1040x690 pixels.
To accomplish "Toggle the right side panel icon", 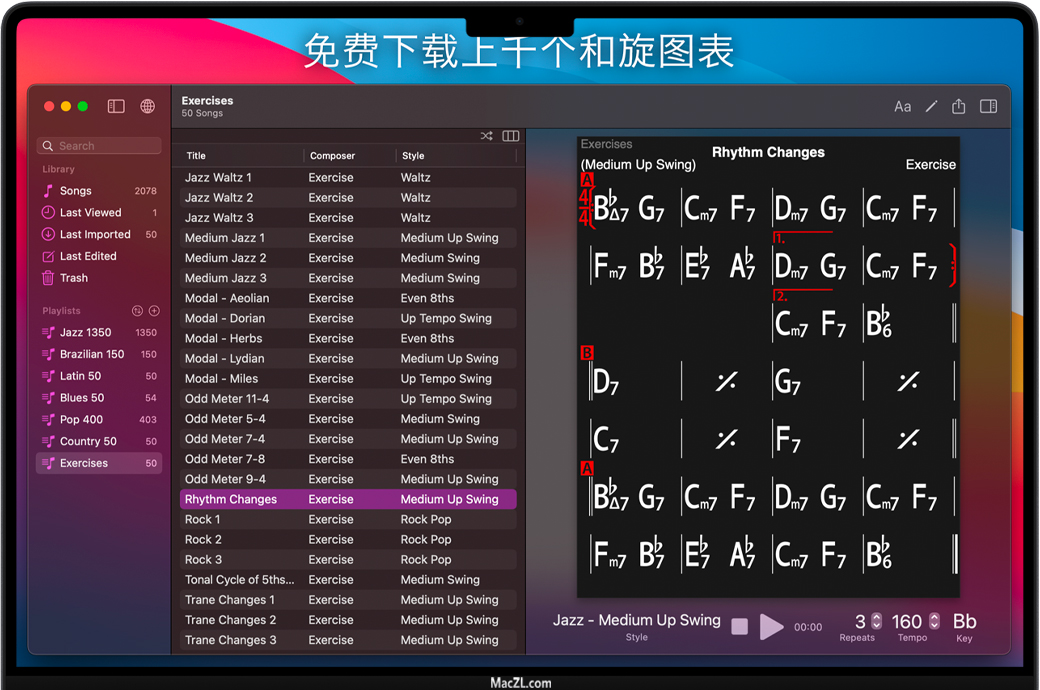I will [x=988, y=106].
